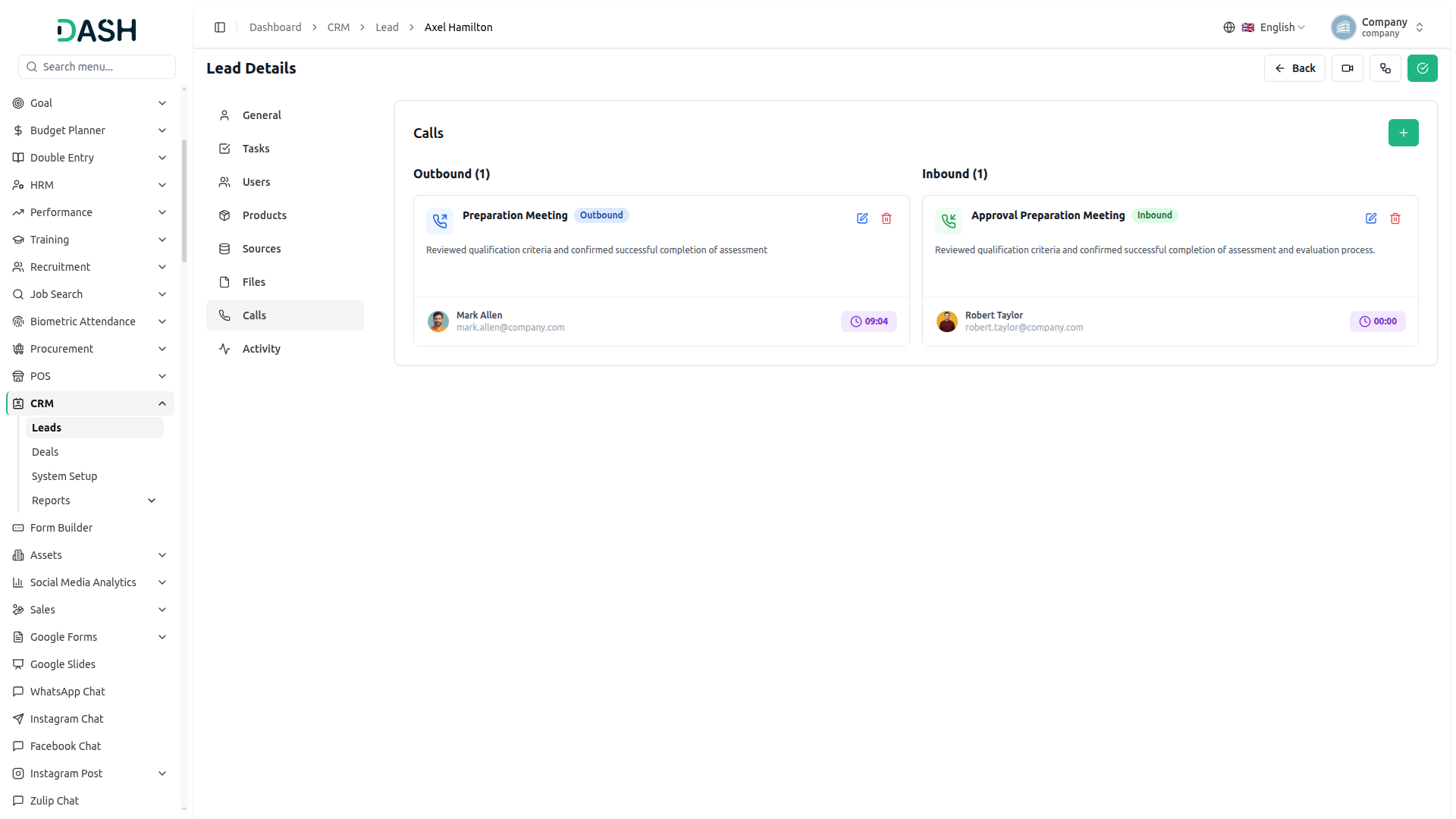Click the Social Media Analytics chart icon
This screenshot has height=819, width=1456.
click(x=18, y=582)
